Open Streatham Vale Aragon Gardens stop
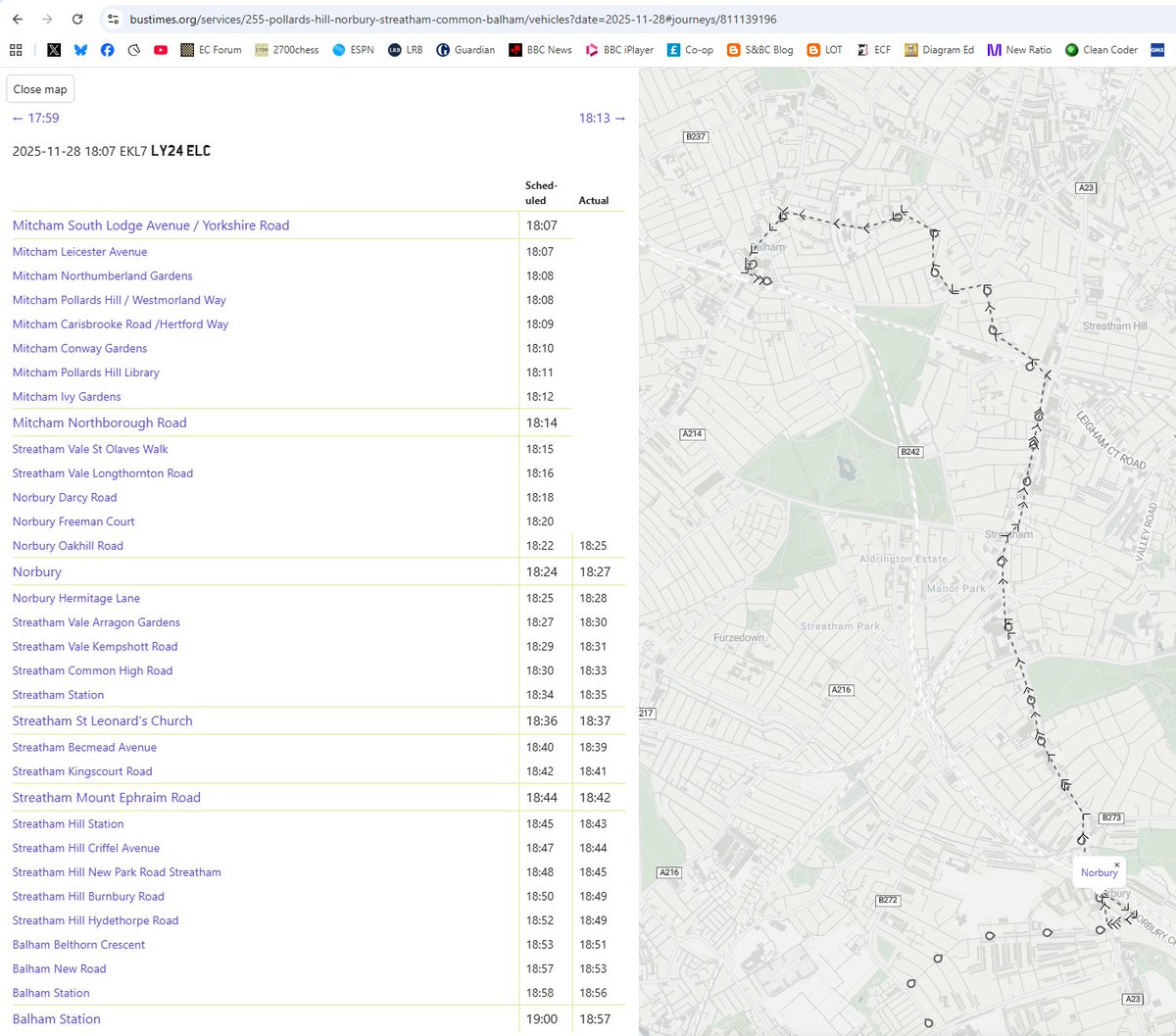 point(96,622)
